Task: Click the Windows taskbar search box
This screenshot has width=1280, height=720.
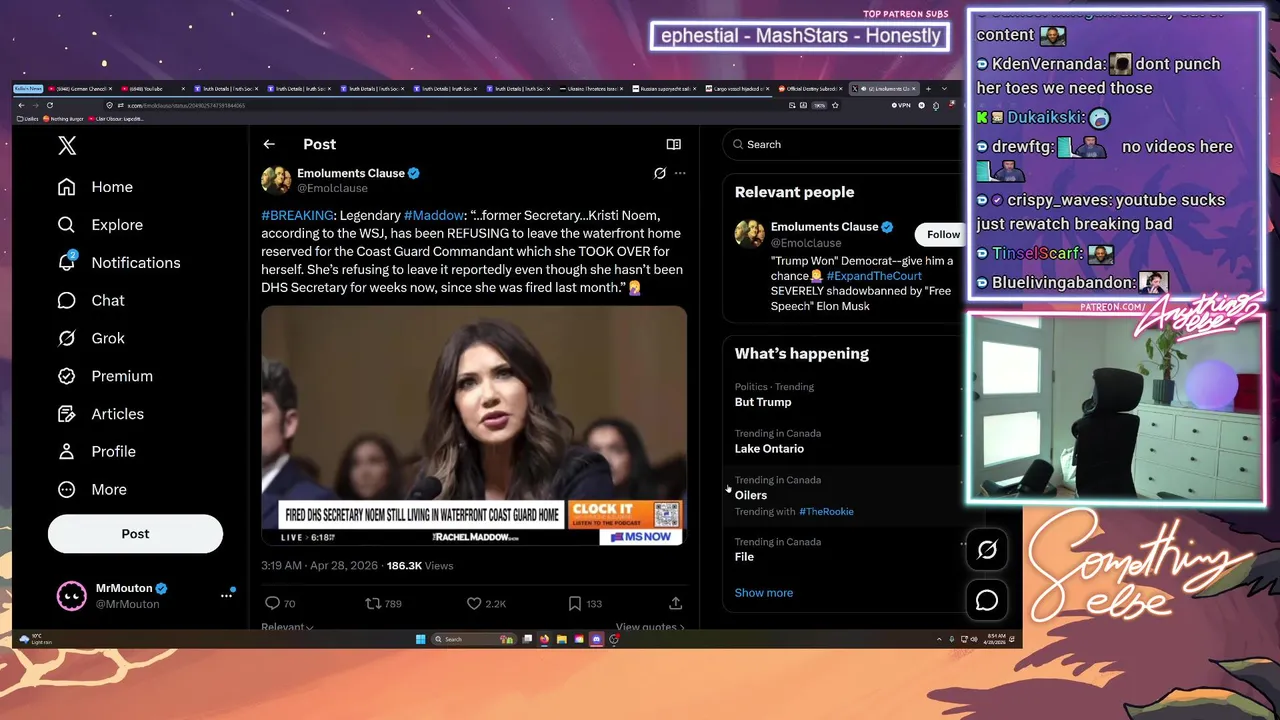Action: (472, 639)
